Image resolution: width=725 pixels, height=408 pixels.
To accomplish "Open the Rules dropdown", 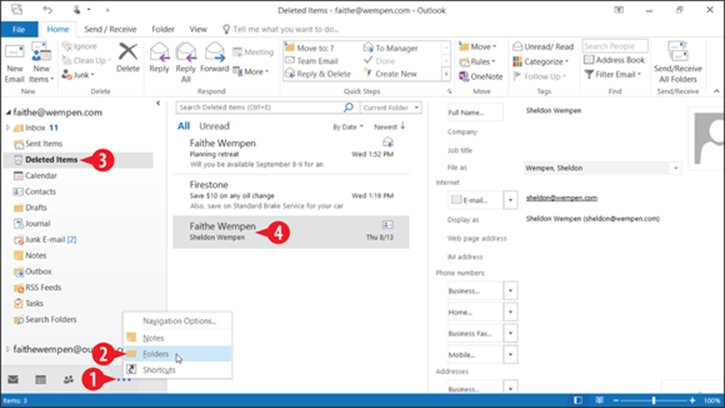I will pyautogui.click(x=477, y=62).
